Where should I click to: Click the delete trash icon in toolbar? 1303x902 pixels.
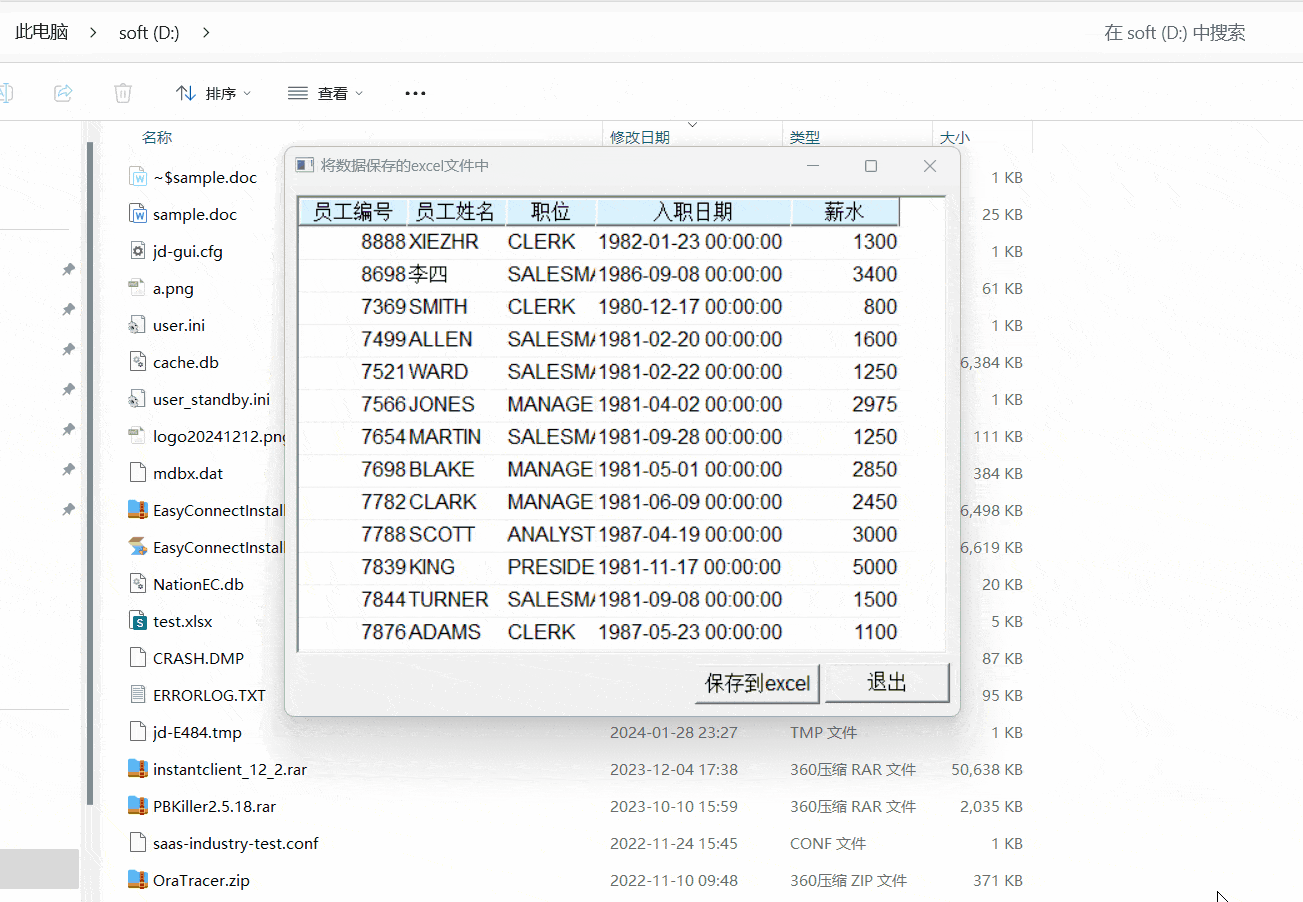(x=123, y=93)
